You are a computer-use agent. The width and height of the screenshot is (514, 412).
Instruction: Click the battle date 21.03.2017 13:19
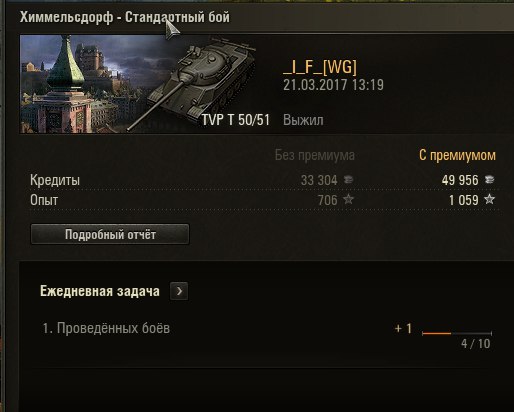pos(333,85)
